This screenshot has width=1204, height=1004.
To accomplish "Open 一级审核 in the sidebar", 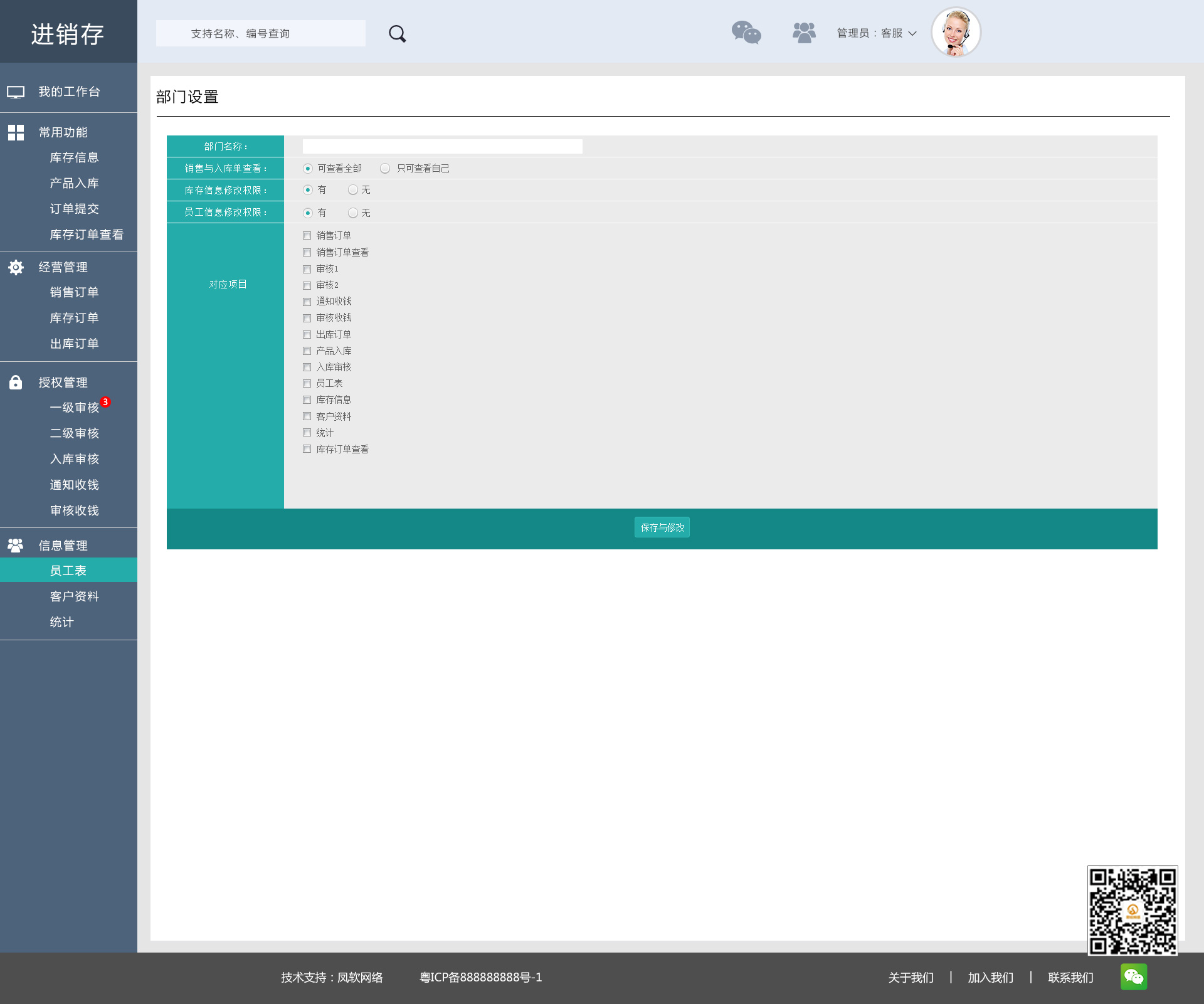I will 74,408.
